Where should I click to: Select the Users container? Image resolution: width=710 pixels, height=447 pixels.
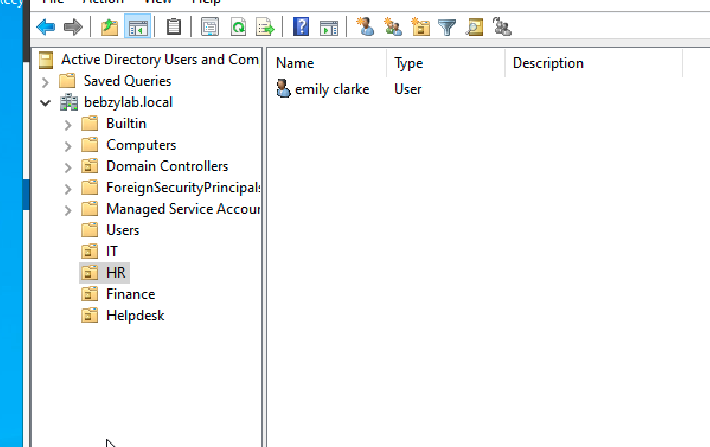(122, 230)
